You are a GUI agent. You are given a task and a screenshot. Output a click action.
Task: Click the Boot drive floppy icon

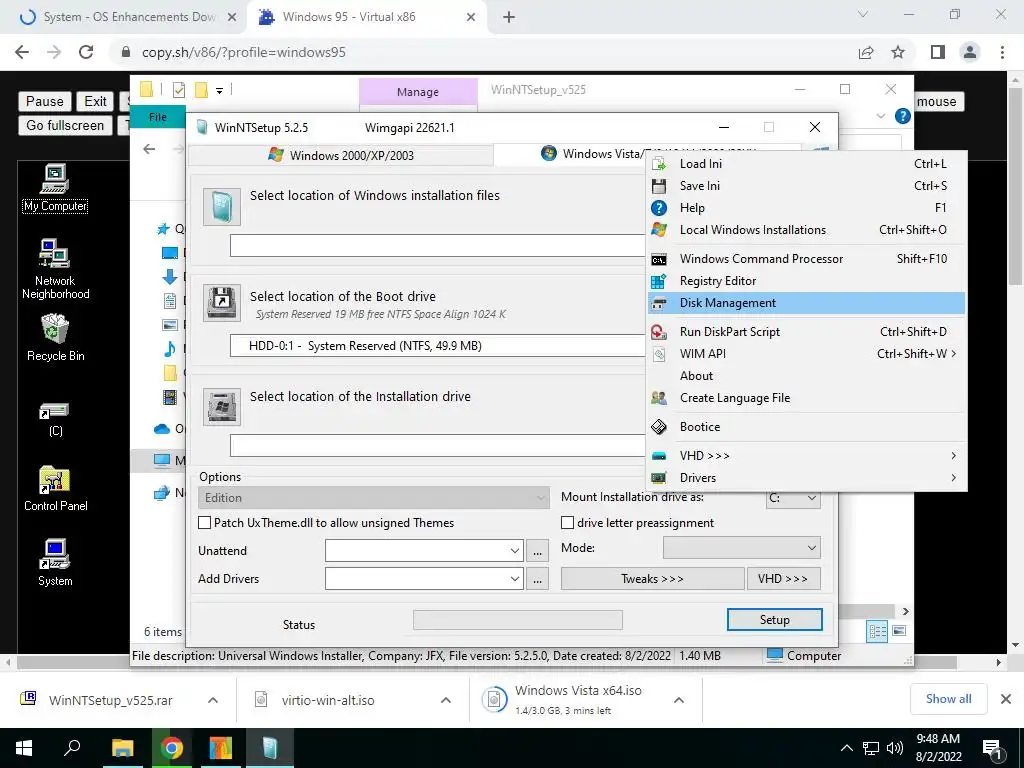point(222,302)
